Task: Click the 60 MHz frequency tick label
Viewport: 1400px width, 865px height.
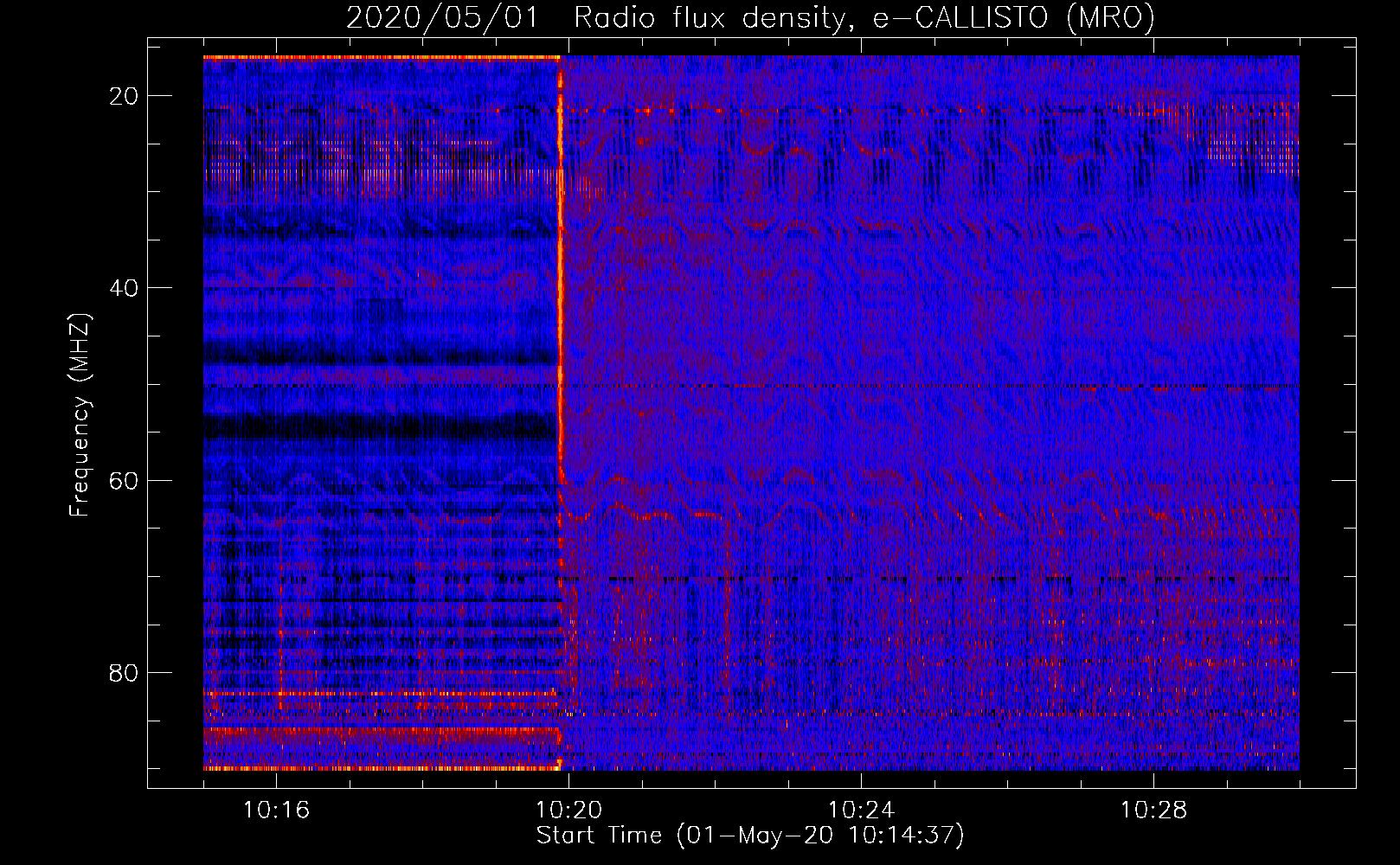Action: pyautogui.click(x=125, y=480)
